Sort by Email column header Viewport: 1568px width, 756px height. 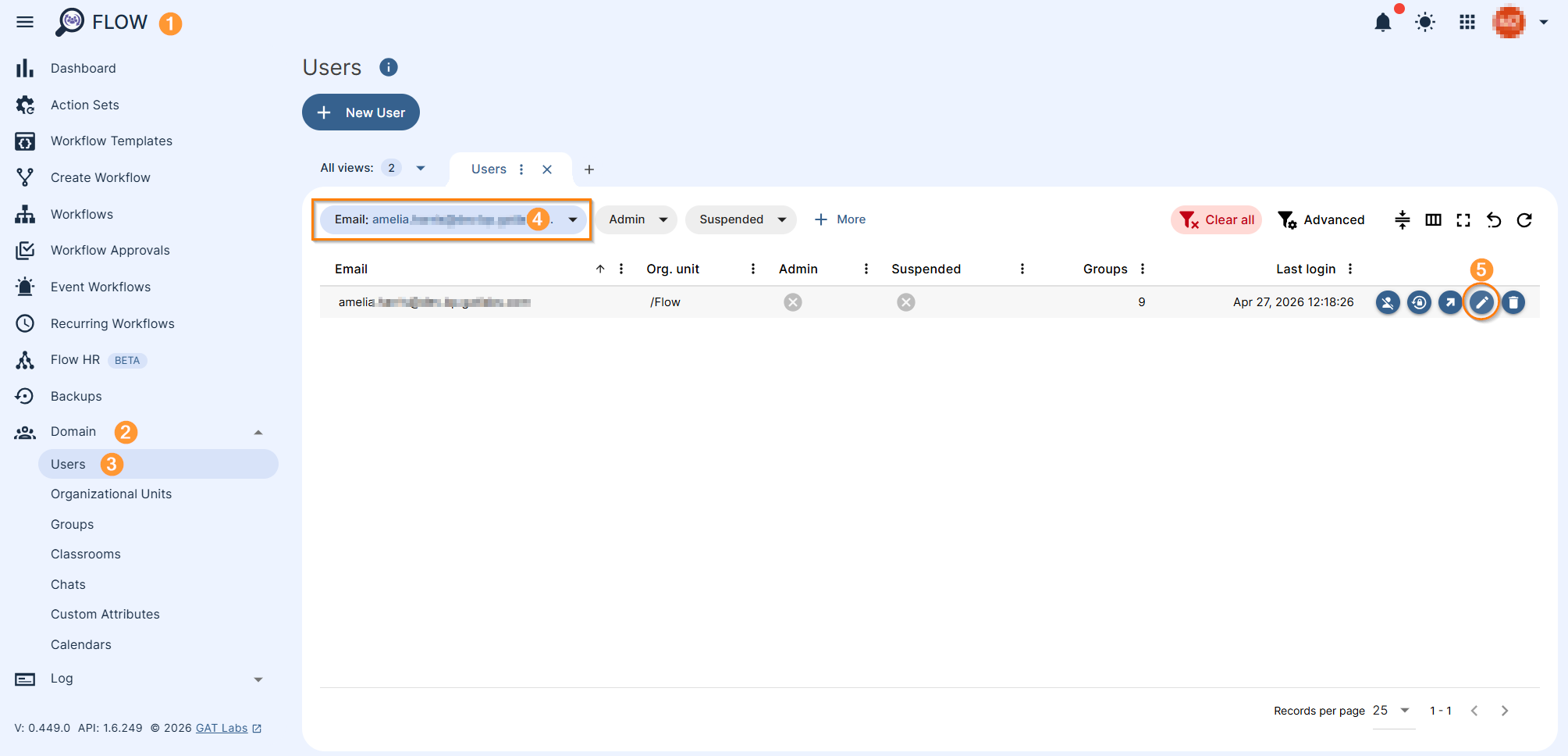351,269
